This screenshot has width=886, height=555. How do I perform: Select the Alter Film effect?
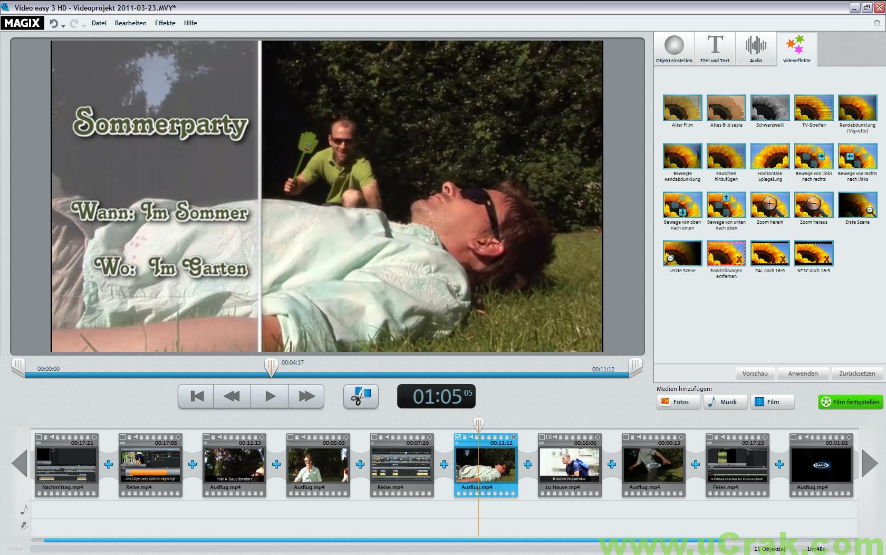[x=682, y=108]
